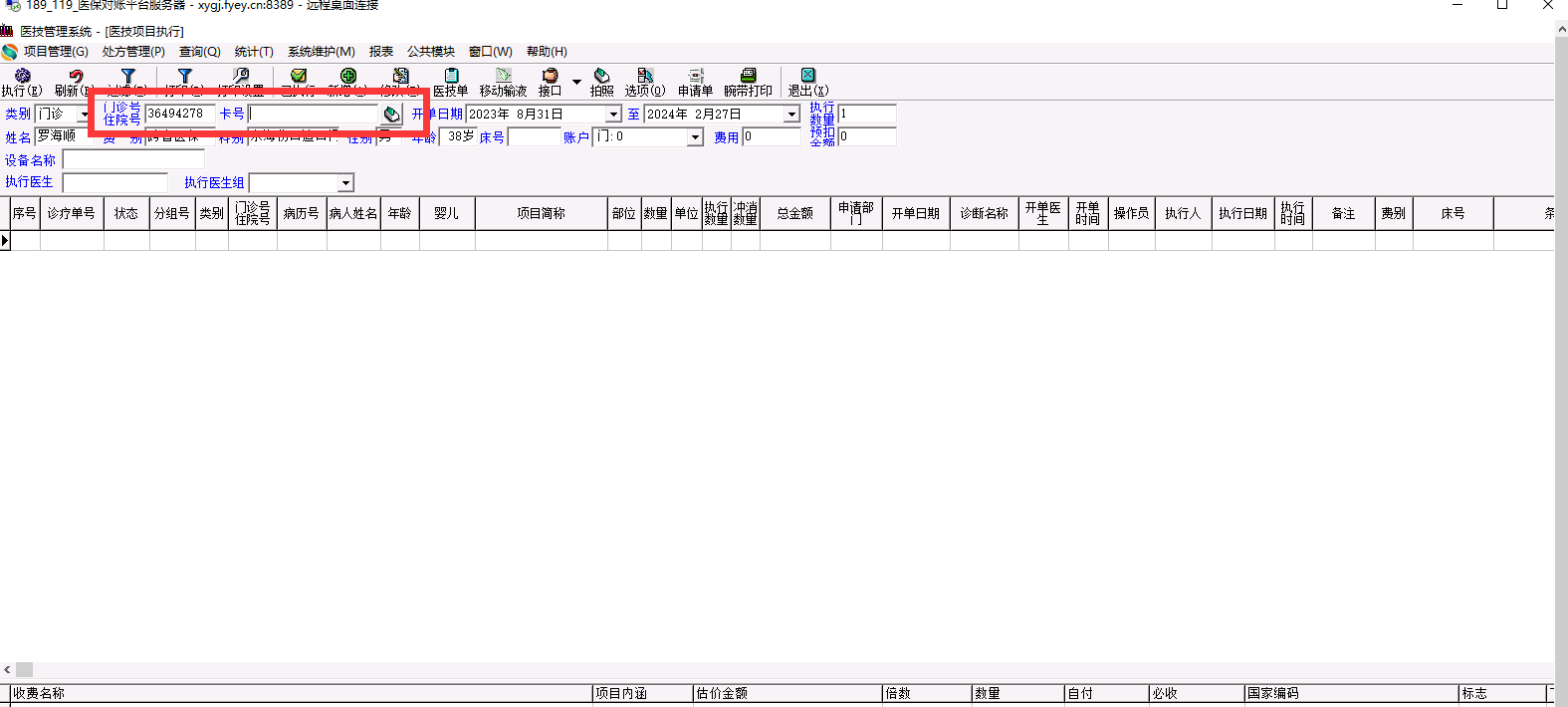Click the 项目简称 column header
This screenshot has height=707, width=1568.
tap(542, 213)
